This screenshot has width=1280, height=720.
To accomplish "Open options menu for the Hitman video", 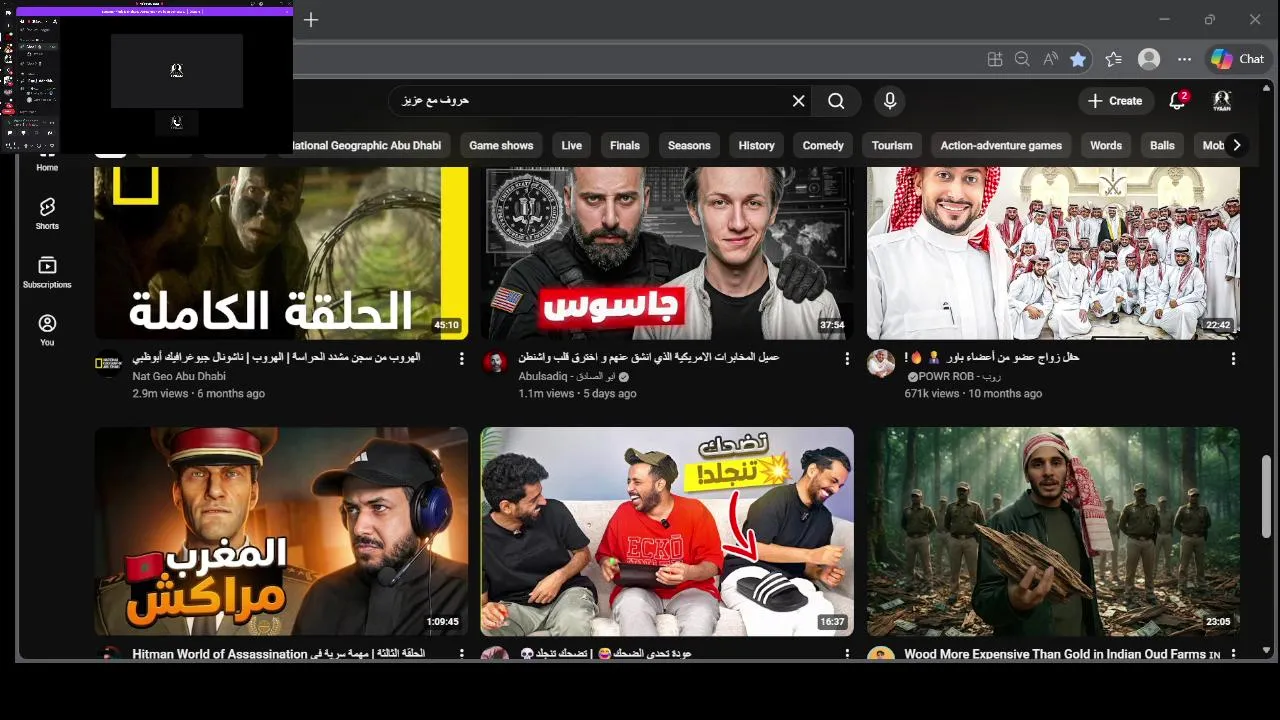I will [x=461, y=653].
